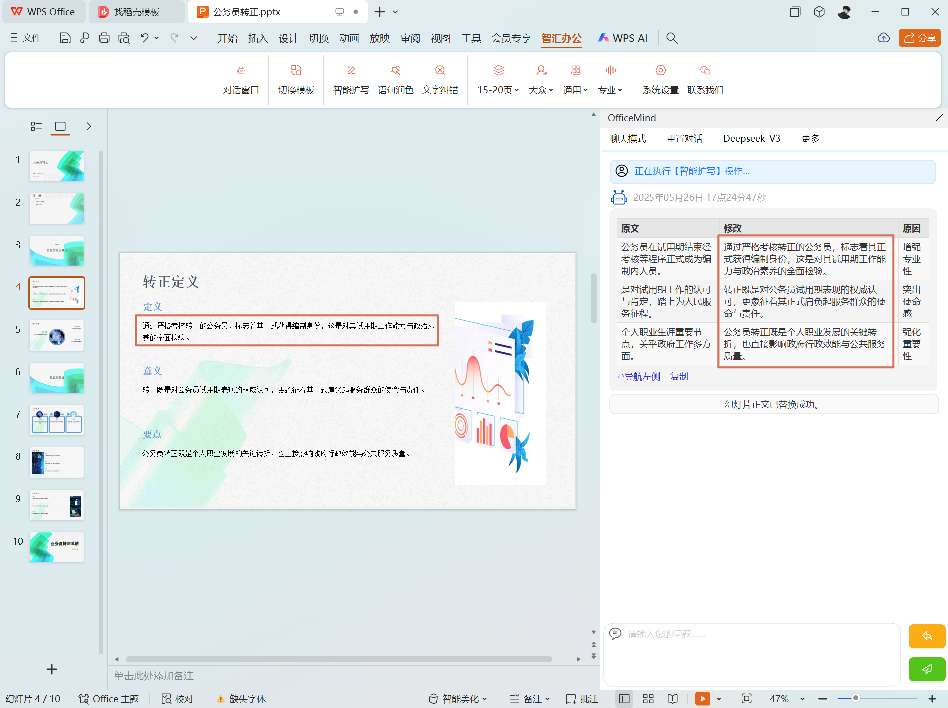Click the orange button above green send
This screenshot has height=708, width=948.
click(927, 636)
